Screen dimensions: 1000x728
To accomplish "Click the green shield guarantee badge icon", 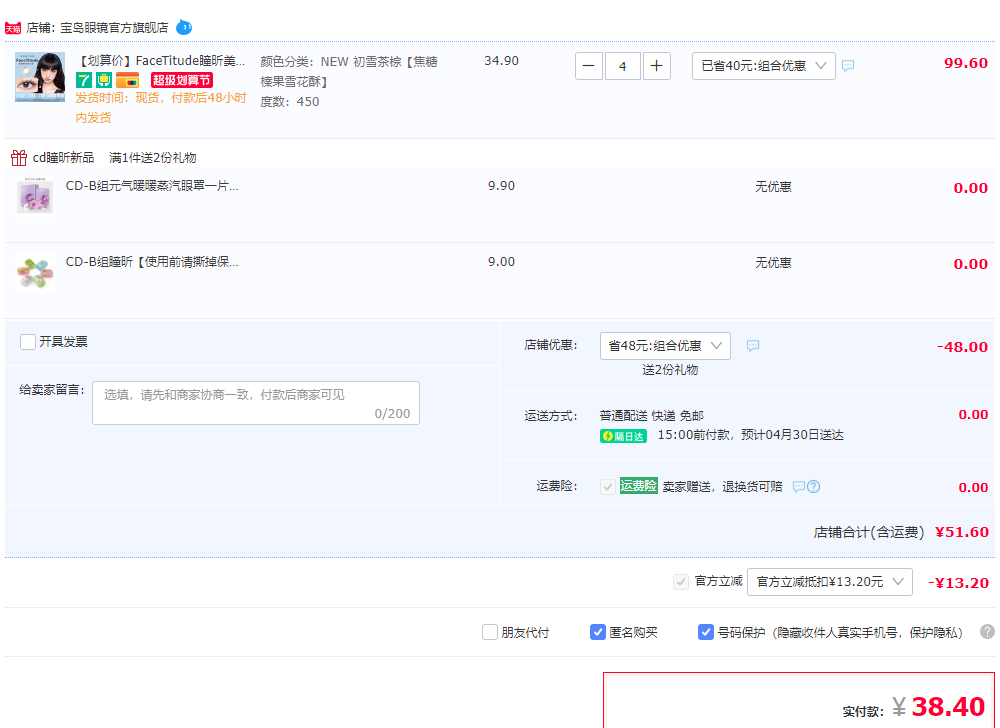I will [x=104, y=80].
